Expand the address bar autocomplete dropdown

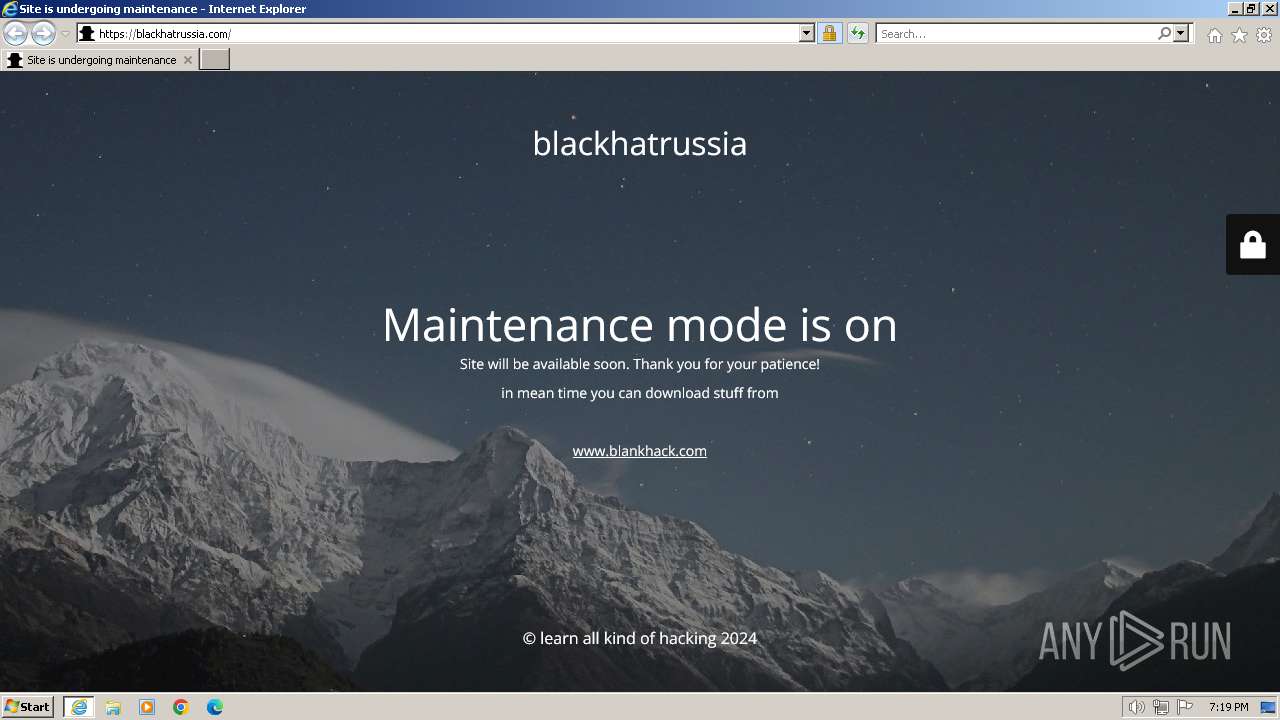807,33
